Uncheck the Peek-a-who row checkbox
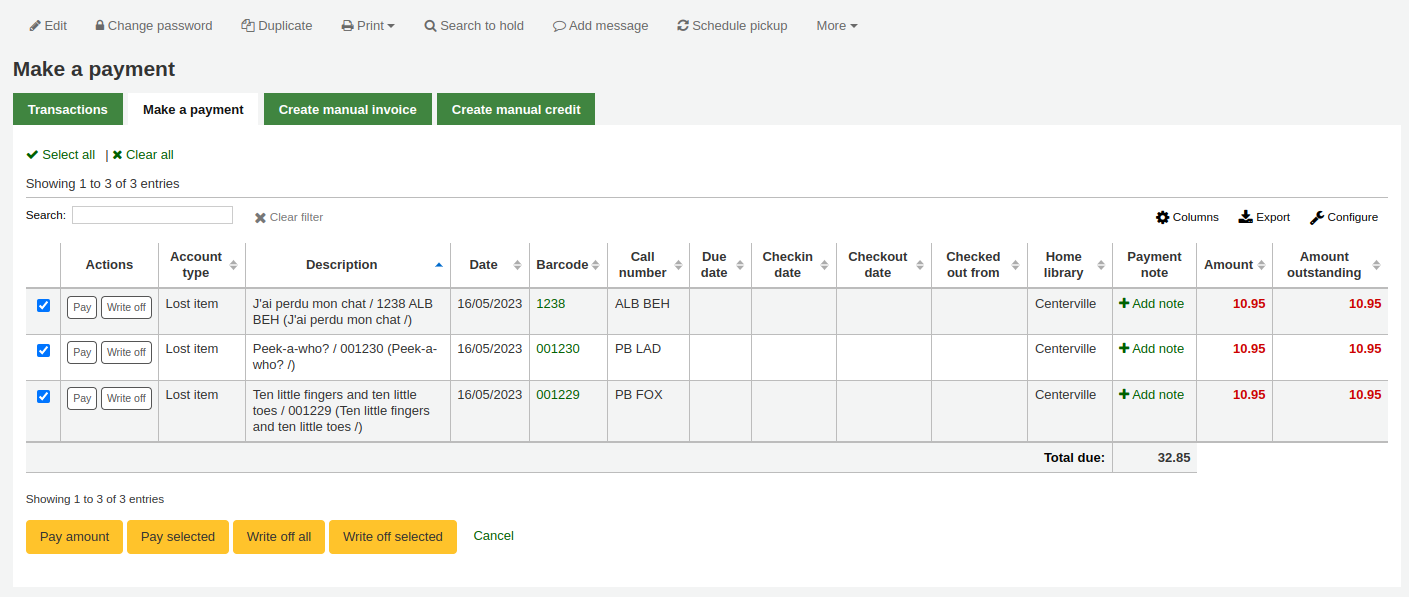Screen dimensions: 1409x597 point(43,350)
